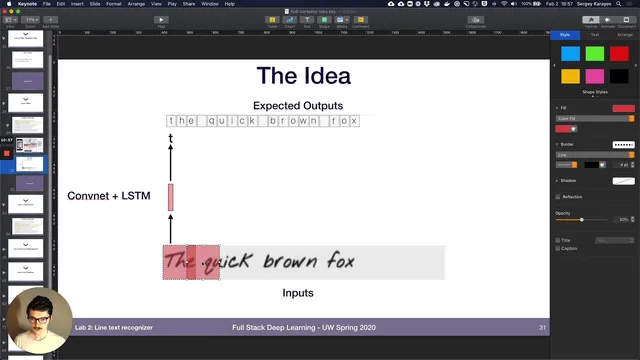Open the border line style dropdown
The width and height of the screenshot is (640, 360).
[567, 164]
